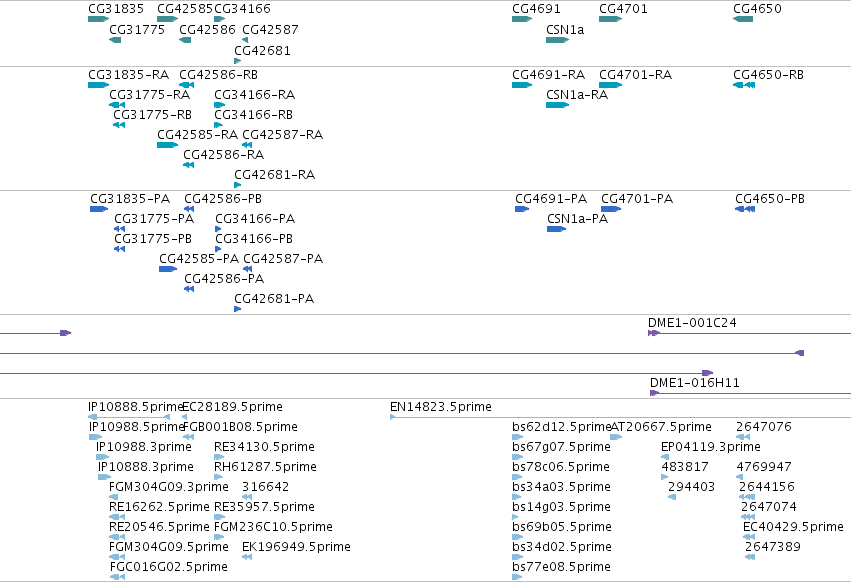Click the CG4691 gene glyph
851x582 pixels.
(x=522, y=19)
